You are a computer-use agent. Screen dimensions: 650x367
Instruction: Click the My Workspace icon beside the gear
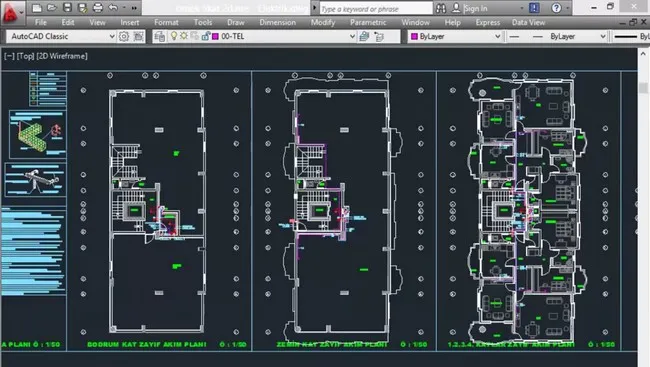click(x=138, y=36)
